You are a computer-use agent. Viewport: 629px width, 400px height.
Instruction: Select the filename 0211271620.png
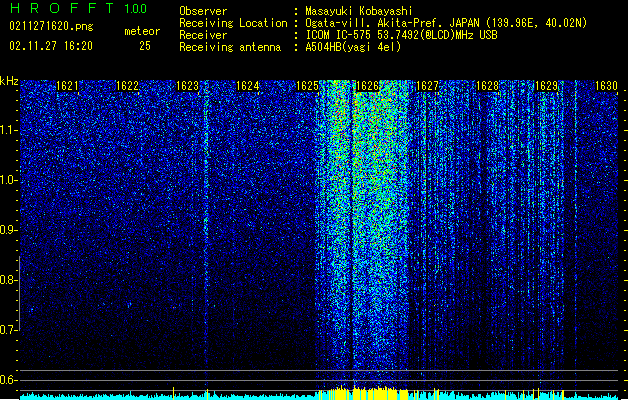51,26
